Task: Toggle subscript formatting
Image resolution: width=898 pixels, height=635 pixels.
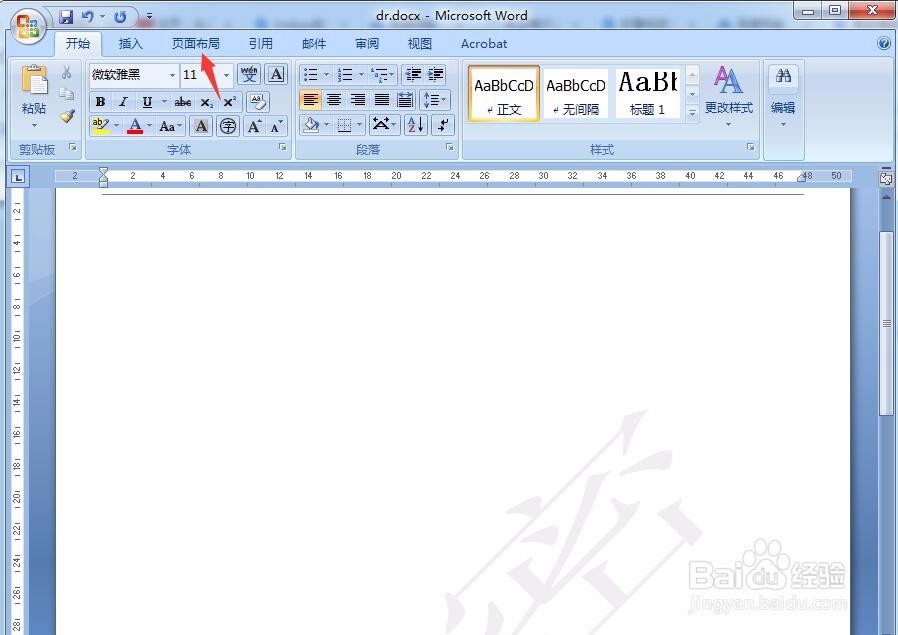Action: click(206, 102)
